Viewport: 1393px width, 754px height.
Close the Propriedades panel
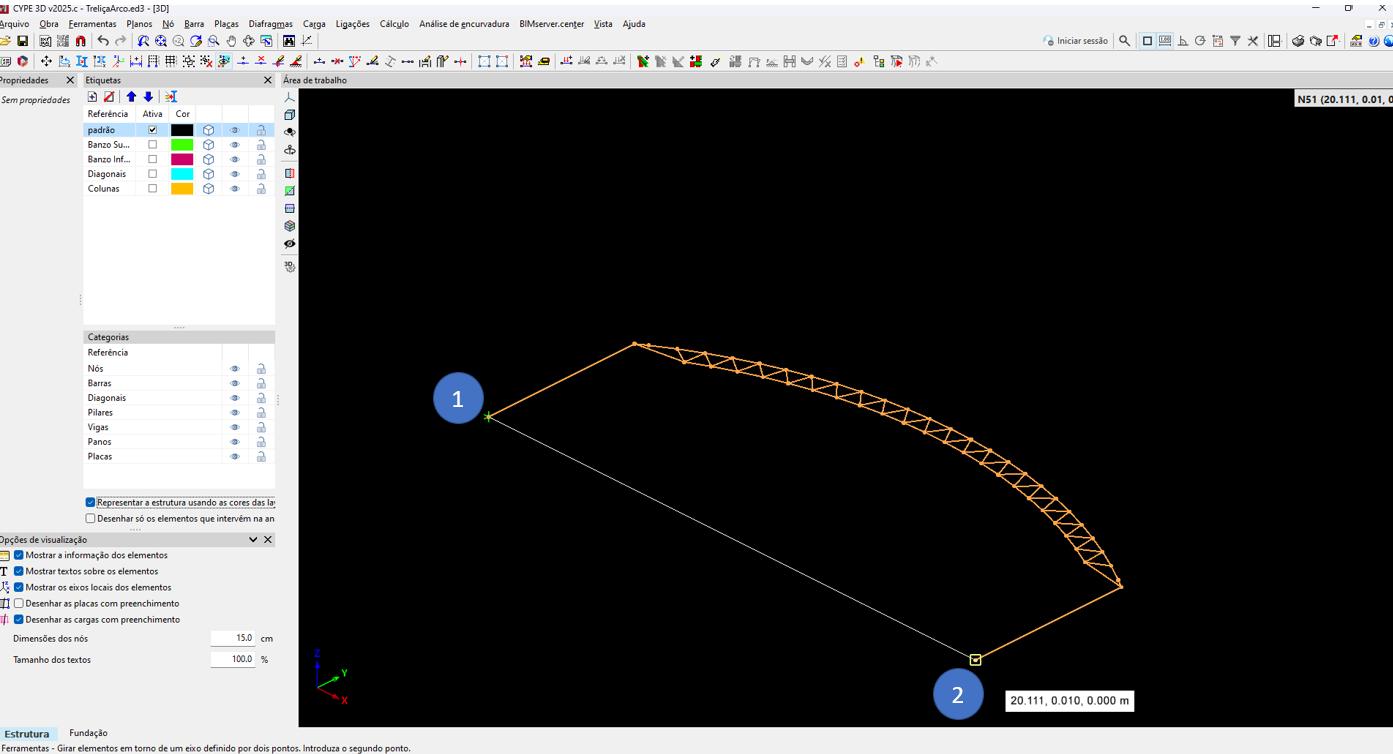click(x=70, y=80)
